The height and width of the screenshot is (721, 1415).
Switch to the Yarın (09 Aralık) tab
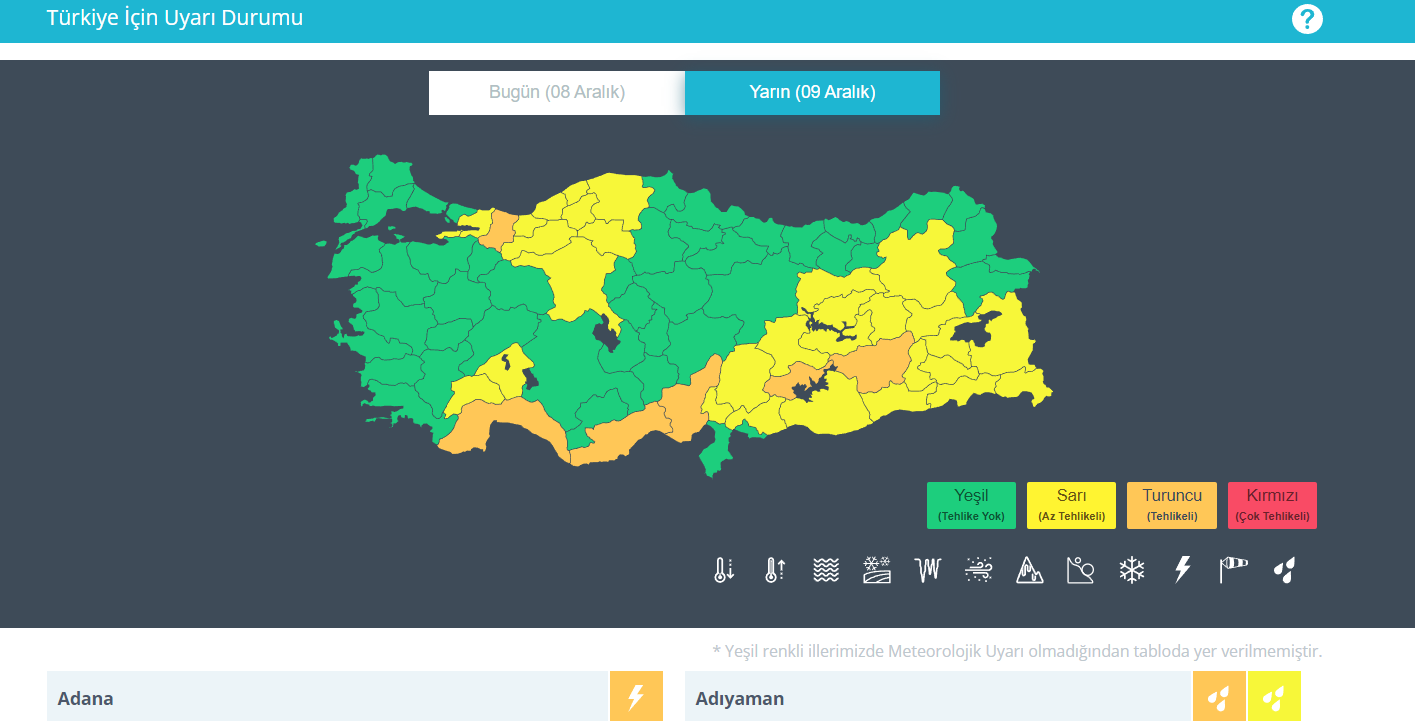tap(812, 92)
